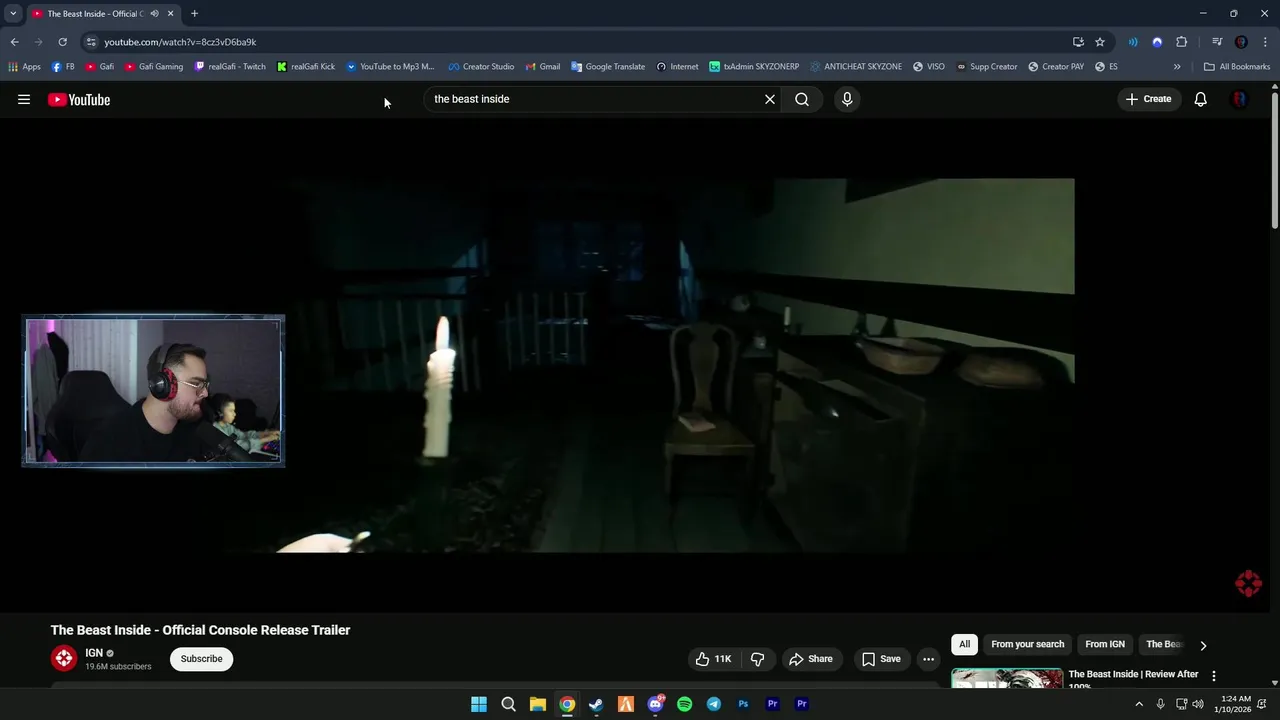Viewport: 1280px width, 720px height.
Task: Open The Beast Inside Review thumbnail
Action: (x=1007, y=678)
